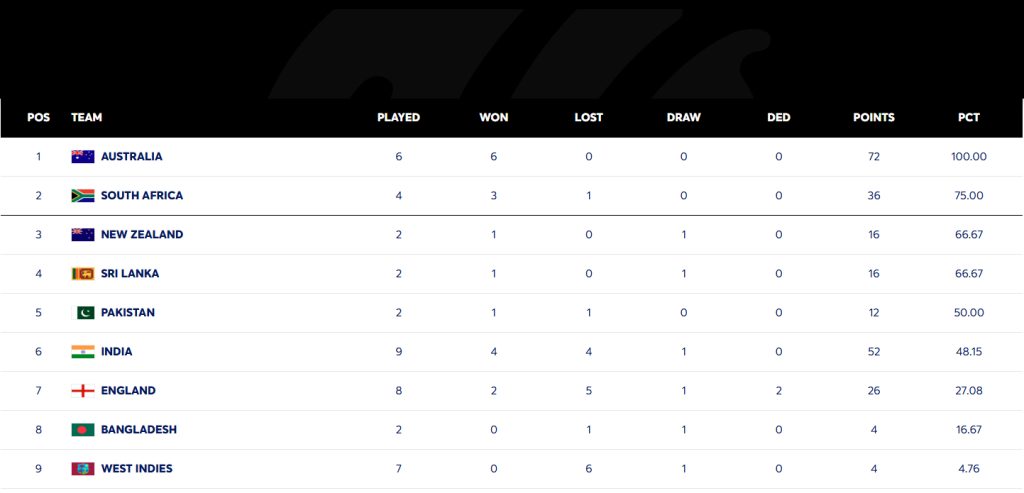
Task: Click the Bangladesh flag icon
Action: pos(83,430)
